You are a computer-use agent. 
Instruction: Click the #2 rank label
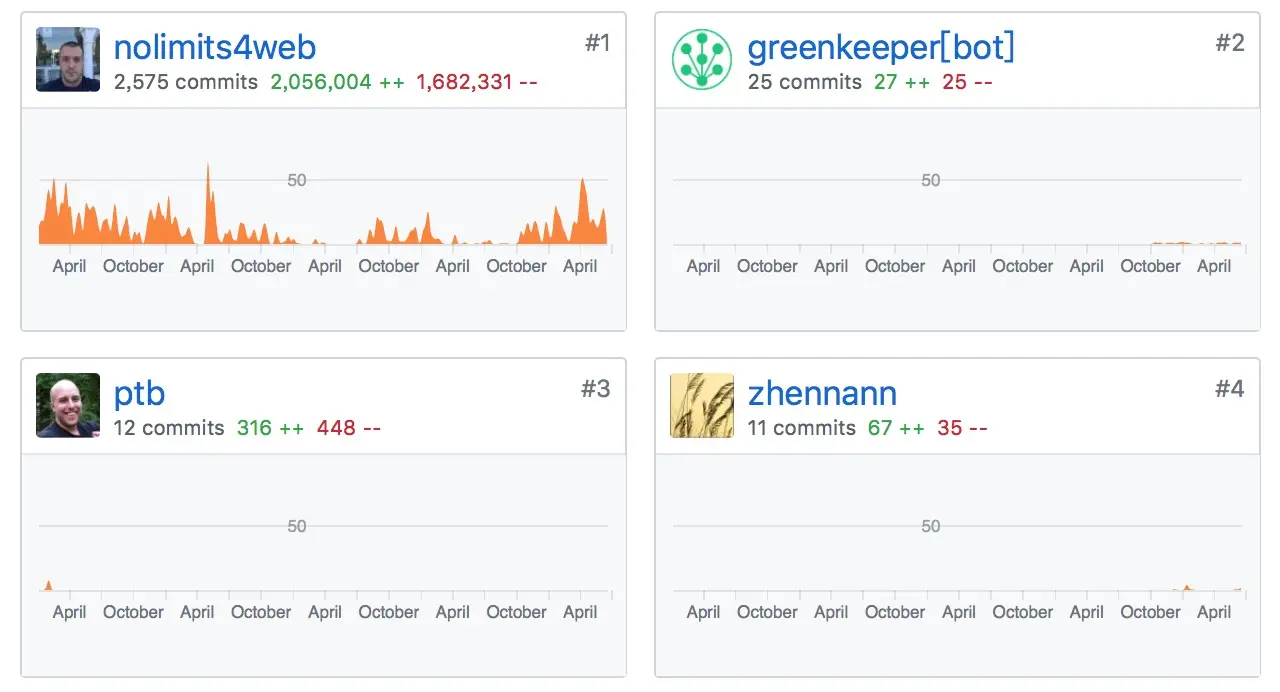[x=1230, y=43]
